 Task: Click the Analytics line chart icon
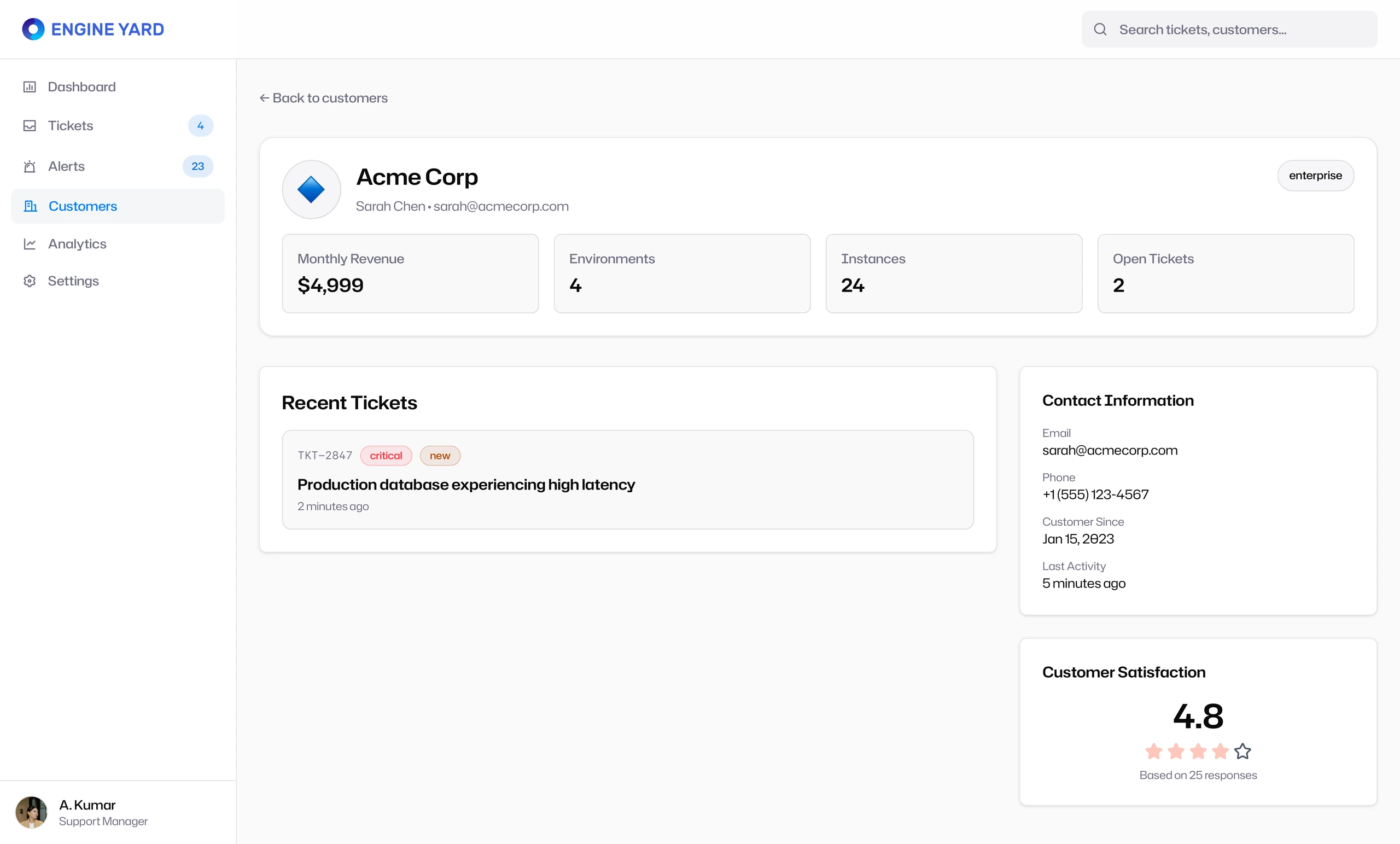coord(30,244)
